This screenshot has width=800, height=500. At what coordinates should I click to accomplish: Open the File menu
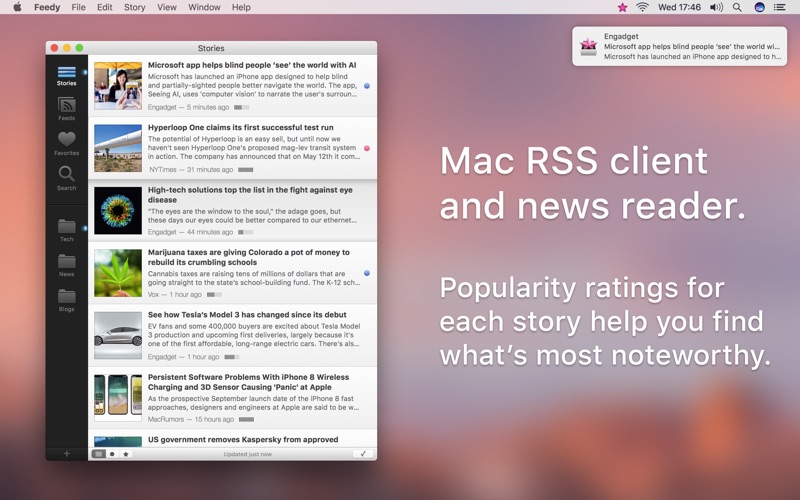pos(79,7)
